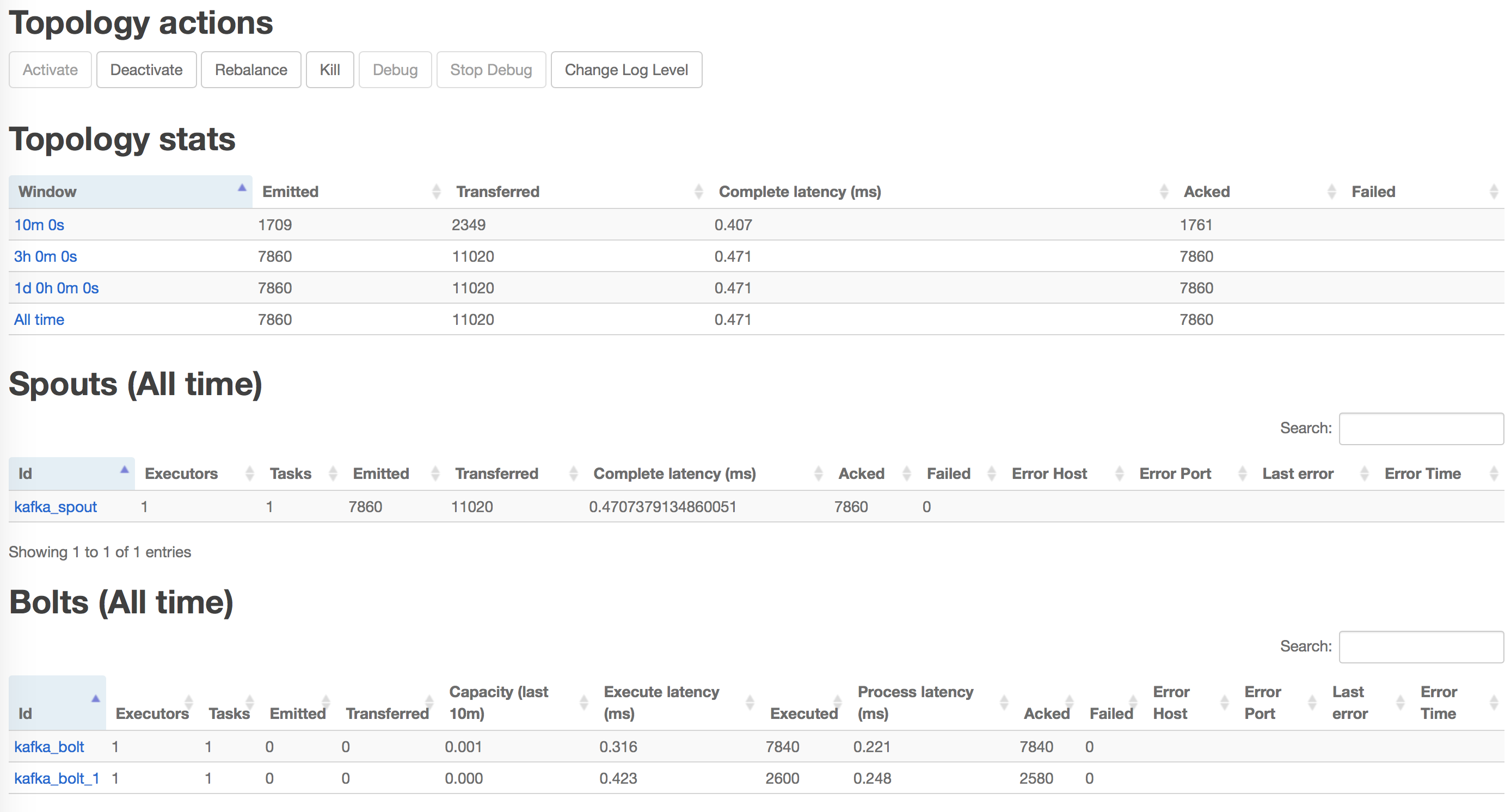This screenshot has width=1511, height=812.
Task: Open kafka_bolt_1 component page
Action: (x=56, y=779)
